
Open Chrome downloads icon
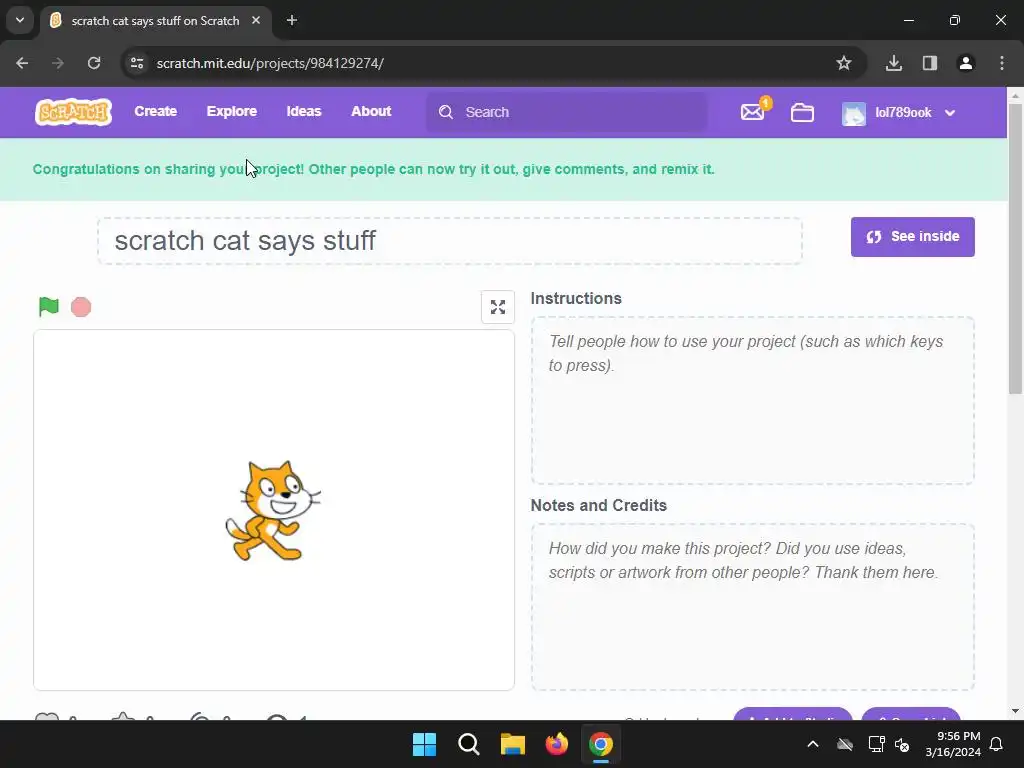[894, 63]
